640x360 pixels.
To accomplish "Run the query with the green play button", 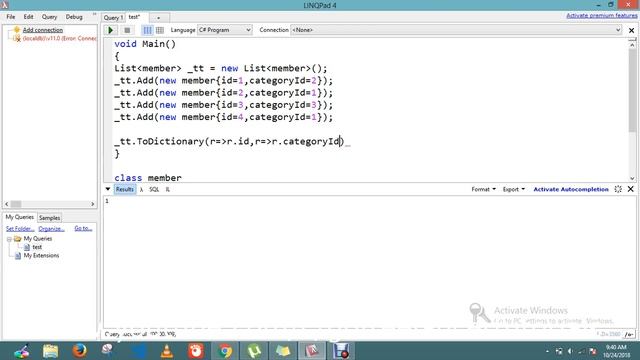I will pyautogui.click(x=110, y=30).
